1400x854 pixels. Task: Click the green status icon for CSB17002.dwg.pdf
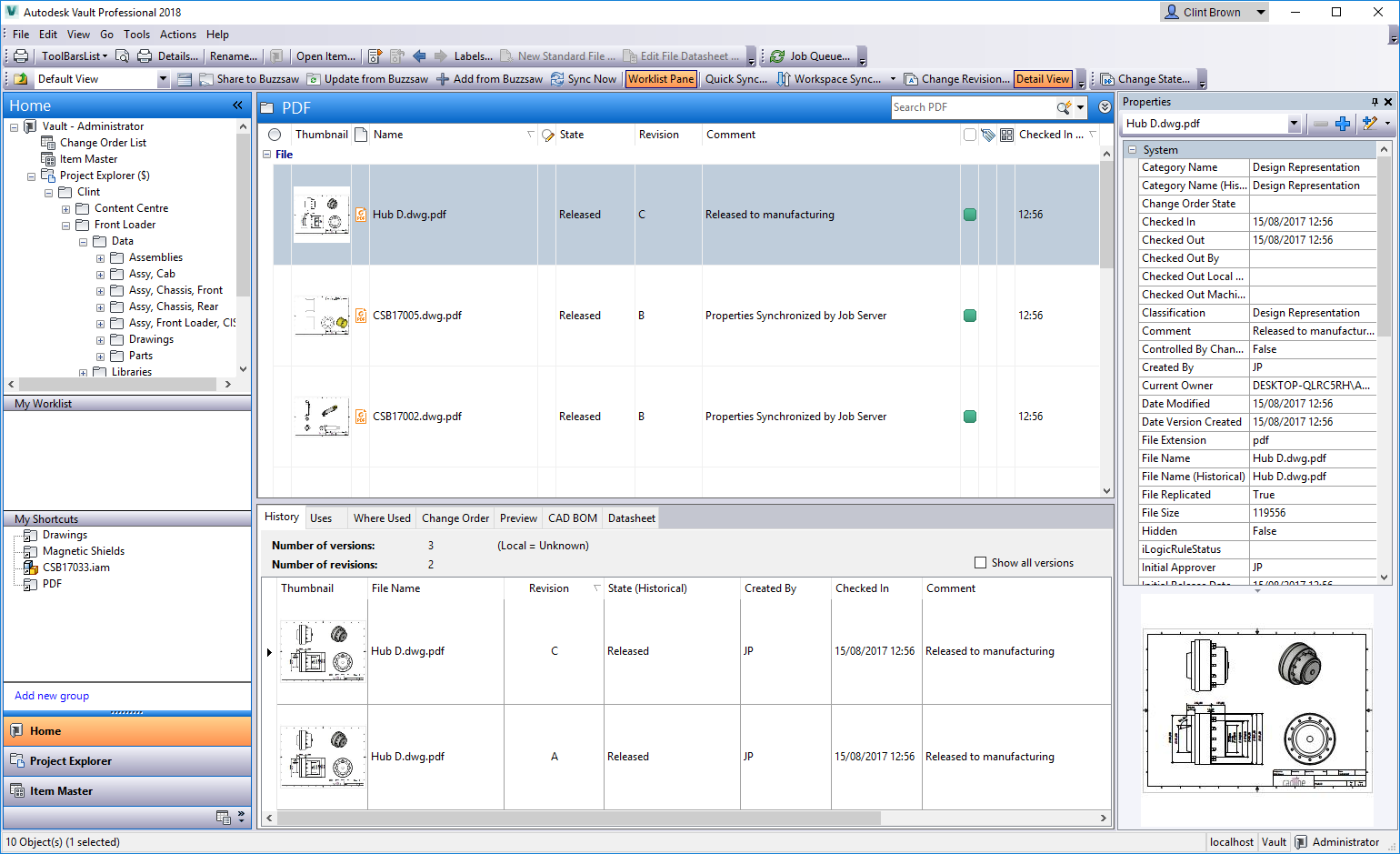click(970, 417)
